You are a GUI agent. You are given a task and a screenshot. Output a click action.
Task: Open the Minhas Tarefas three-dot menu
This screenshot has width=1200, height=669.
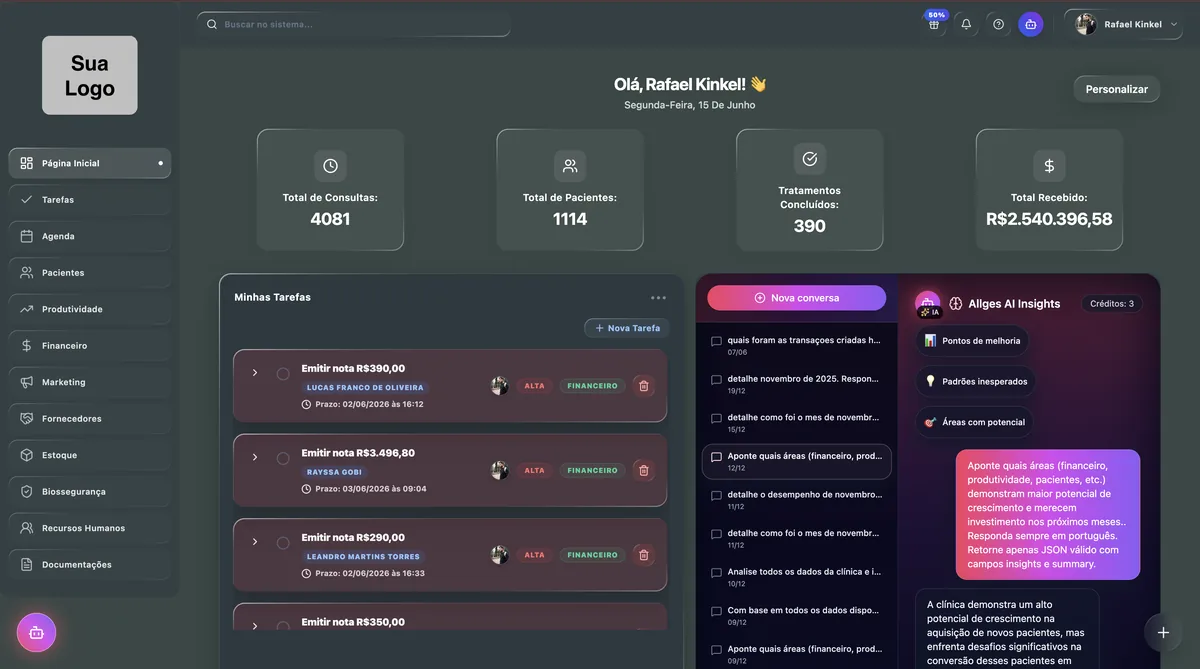click(658, 297)
